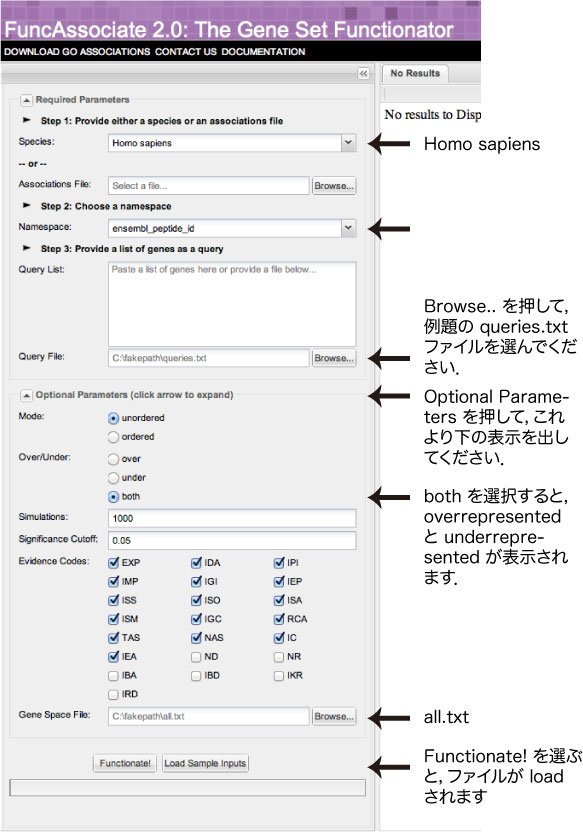Select the over radio option
This screenshot has height=832, width=583.
tap(113, 459)
